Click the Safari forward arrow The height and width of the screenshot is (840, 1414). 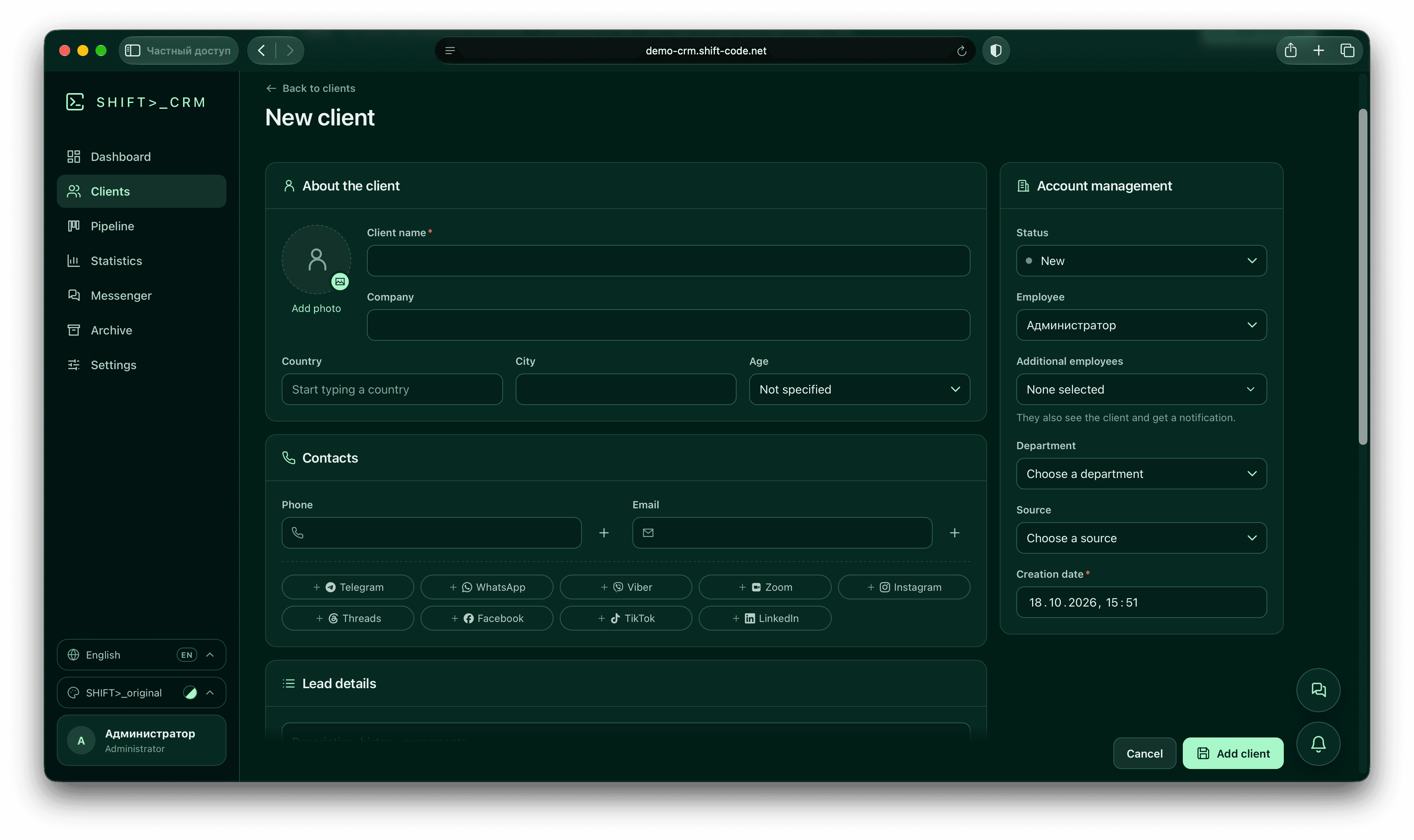[290, 50]
